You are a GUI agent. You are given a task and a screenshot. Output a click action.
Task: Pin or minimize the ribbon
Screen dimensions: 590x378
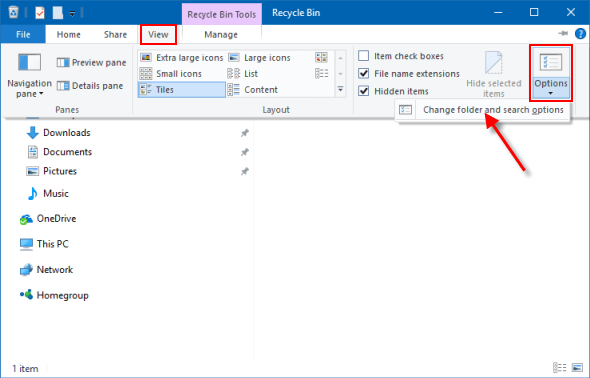point(563,34)
